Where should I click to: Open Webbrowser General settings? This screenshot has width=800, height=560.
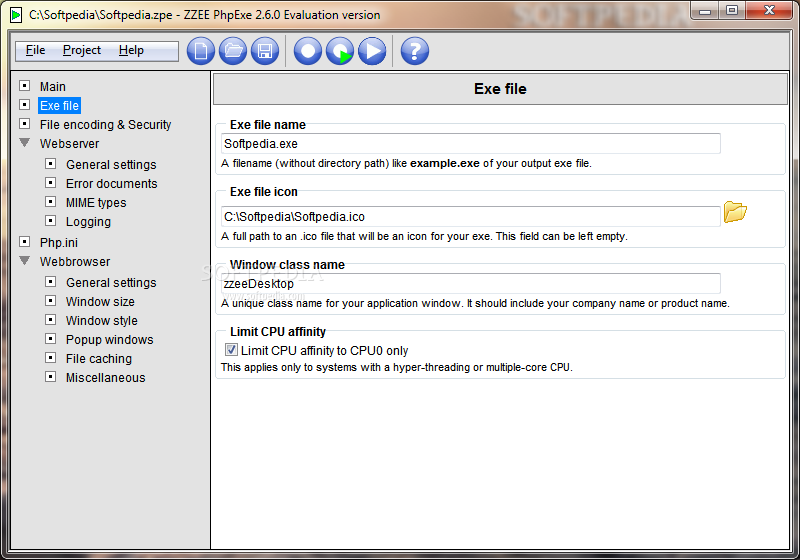[x=111, y=283]
